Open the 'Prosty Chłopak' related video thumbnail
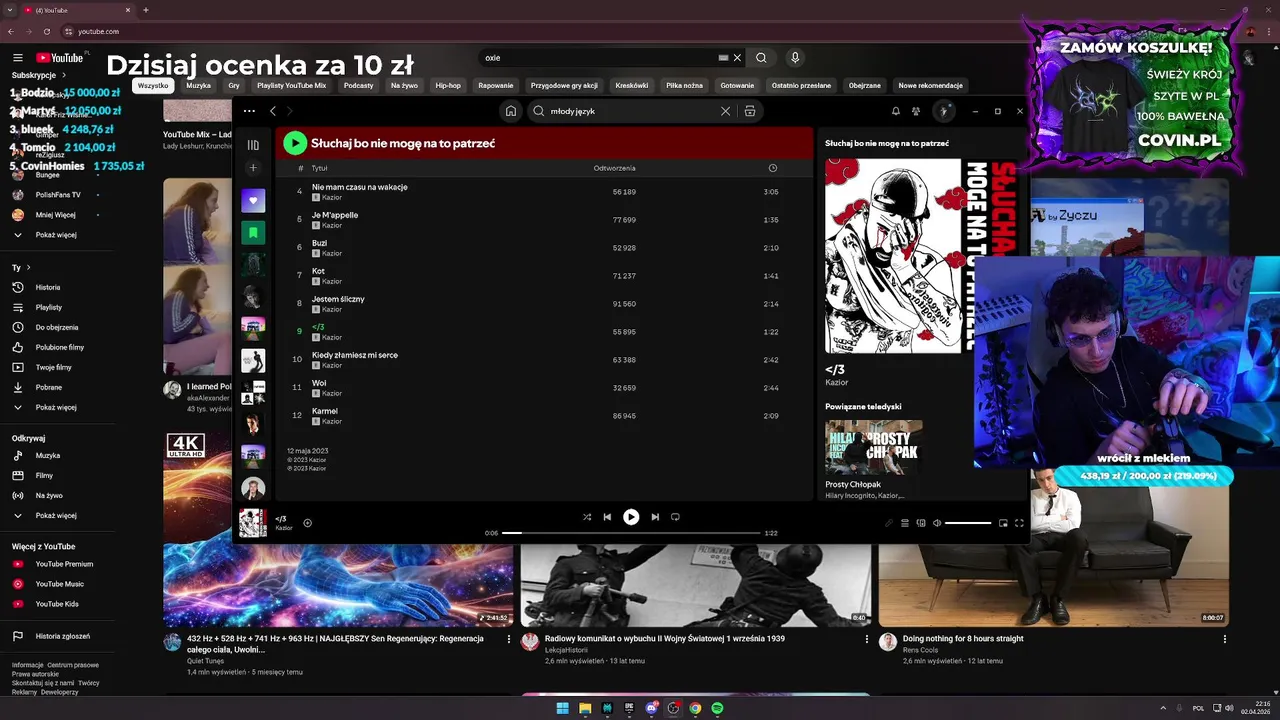The width and height of the screenshot is (1280, 720). coord(873,447)
